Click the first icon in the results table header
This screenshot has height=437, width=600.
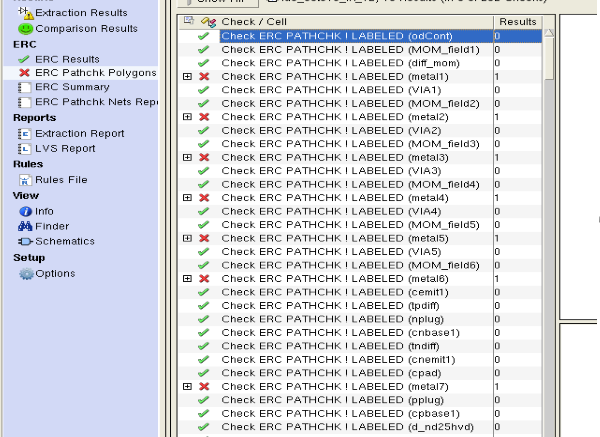coord(189,21)
